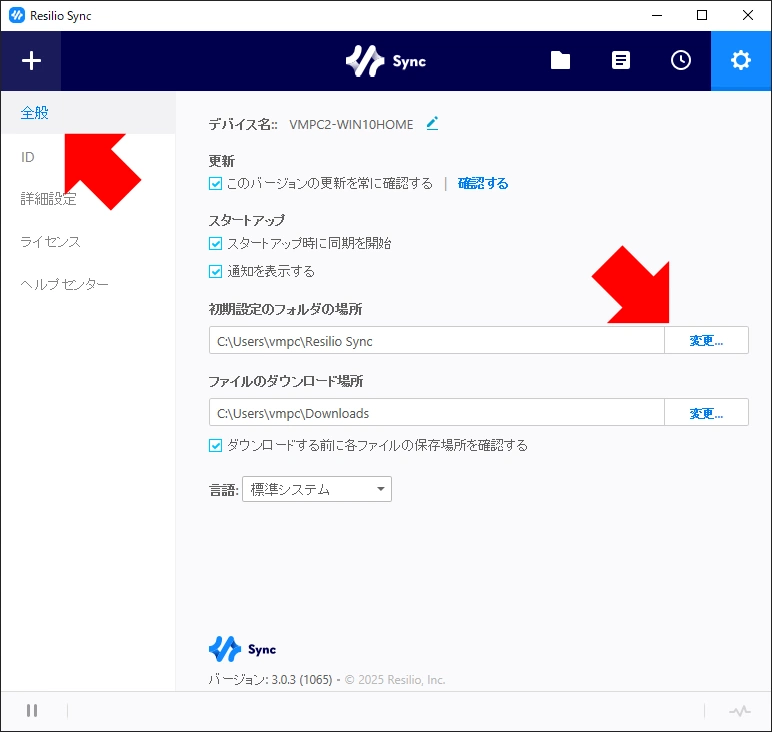Click the バージョン: 3.0.3 (1065) text
The image size is (772, 732).
pyautogui.click(x=270, y=679)
